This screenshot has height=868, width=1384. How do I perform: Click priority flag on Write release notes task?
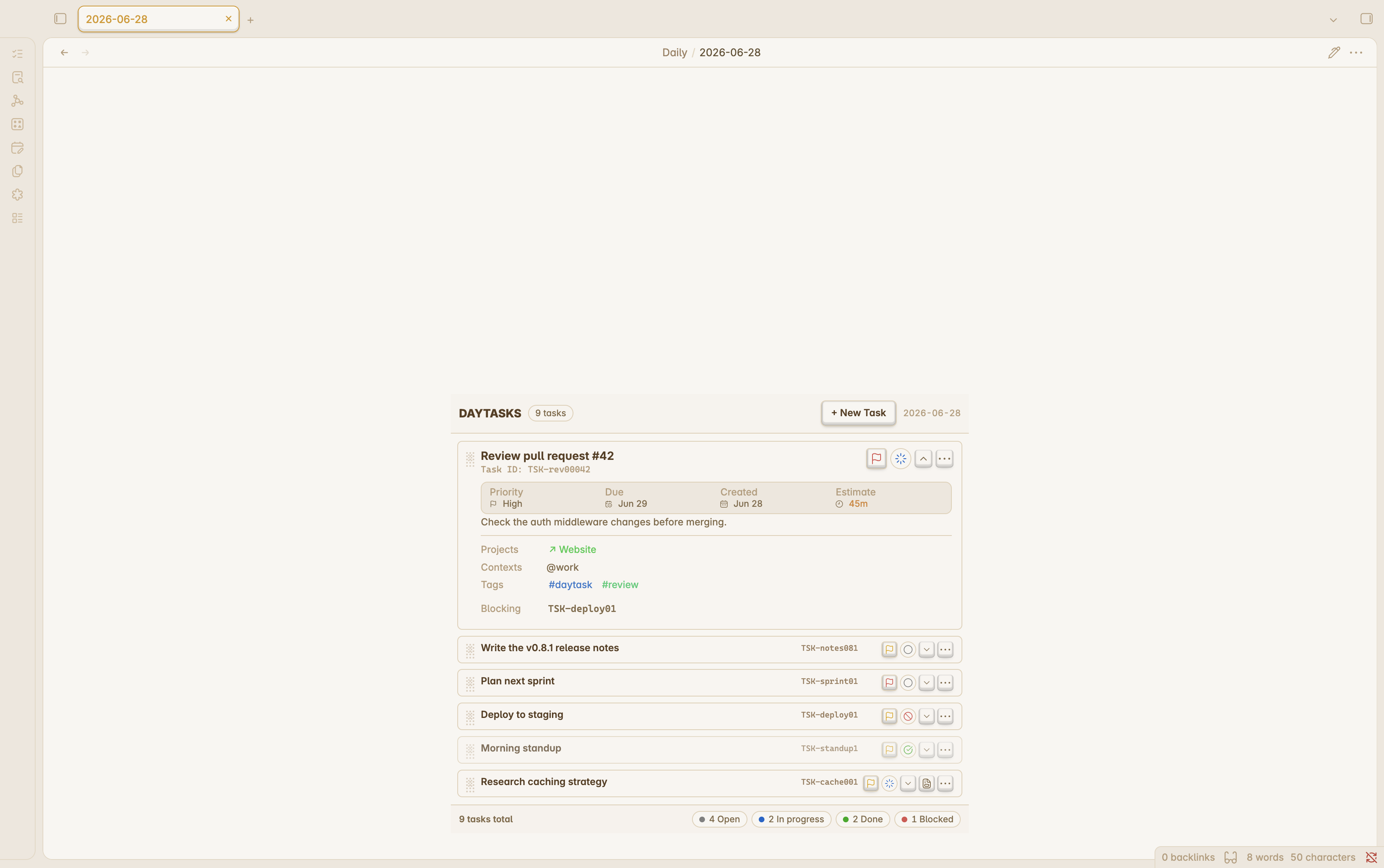(889, 649)
